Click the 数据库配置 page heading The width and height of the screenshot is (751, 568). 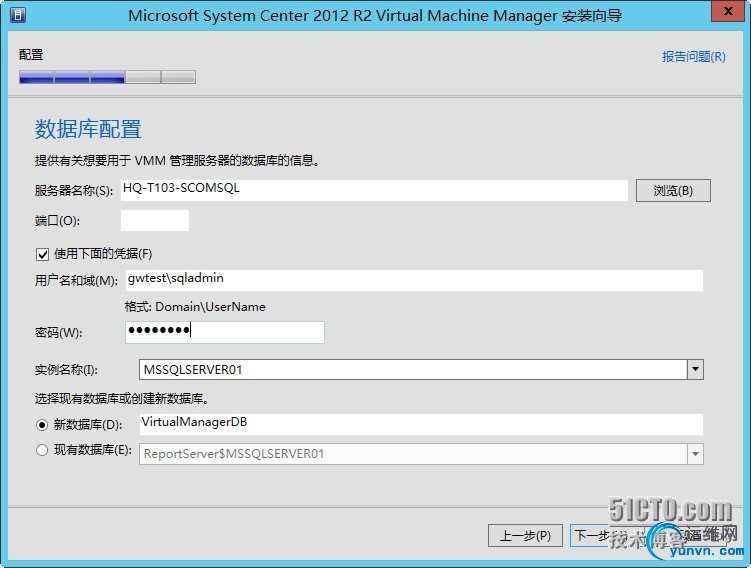[88, 129]
